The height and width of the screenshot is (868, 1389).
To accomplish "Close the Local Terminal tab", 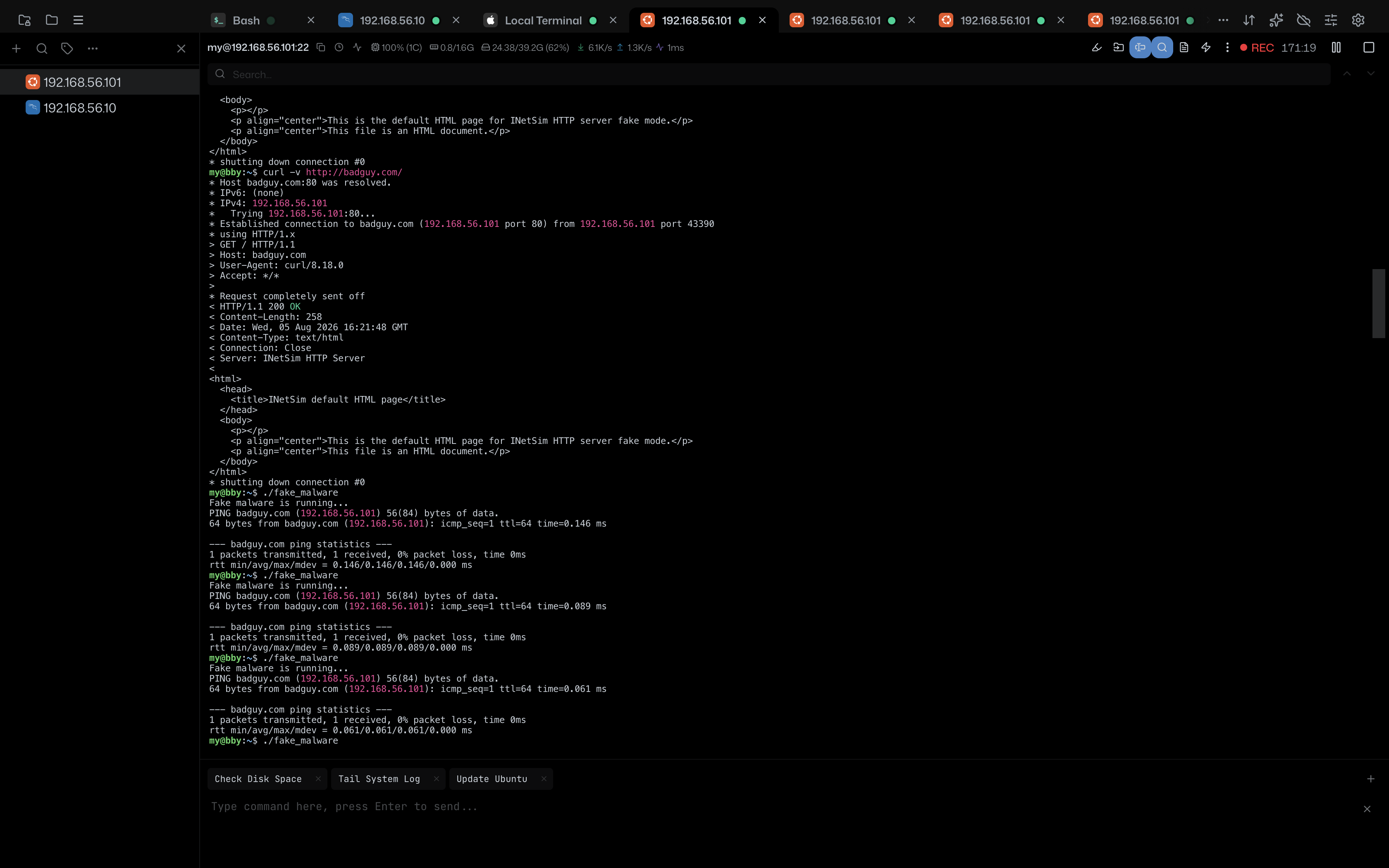I will click(613, 20).
